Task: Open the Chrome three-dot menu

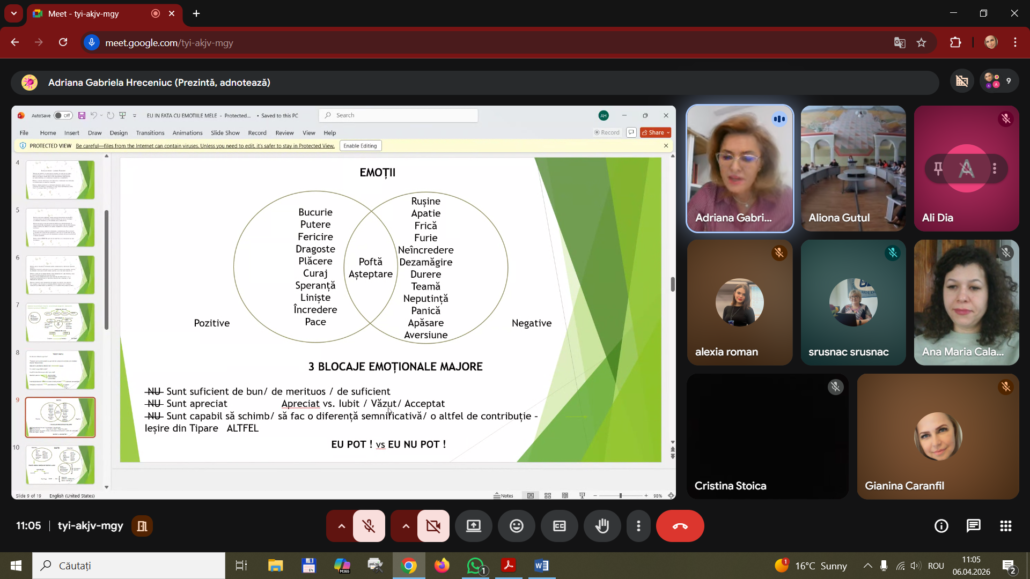Action: pos(1016,43)
